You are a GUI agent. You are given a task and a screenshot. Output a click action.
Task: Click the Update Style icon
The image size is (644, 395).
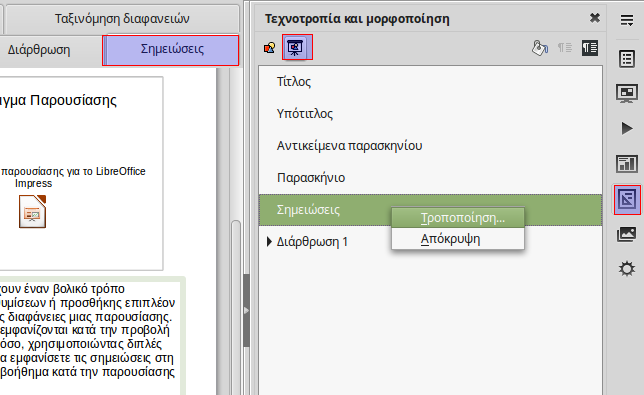[x=590, y=48]
